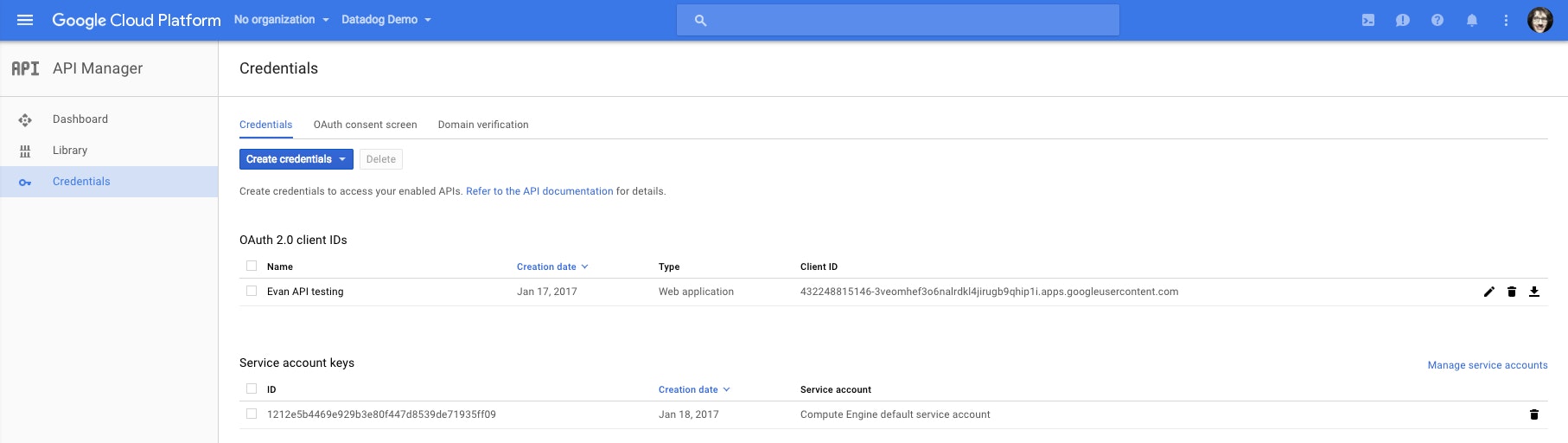Tick the service account key 1212e5b checkbox

[252, 414]
